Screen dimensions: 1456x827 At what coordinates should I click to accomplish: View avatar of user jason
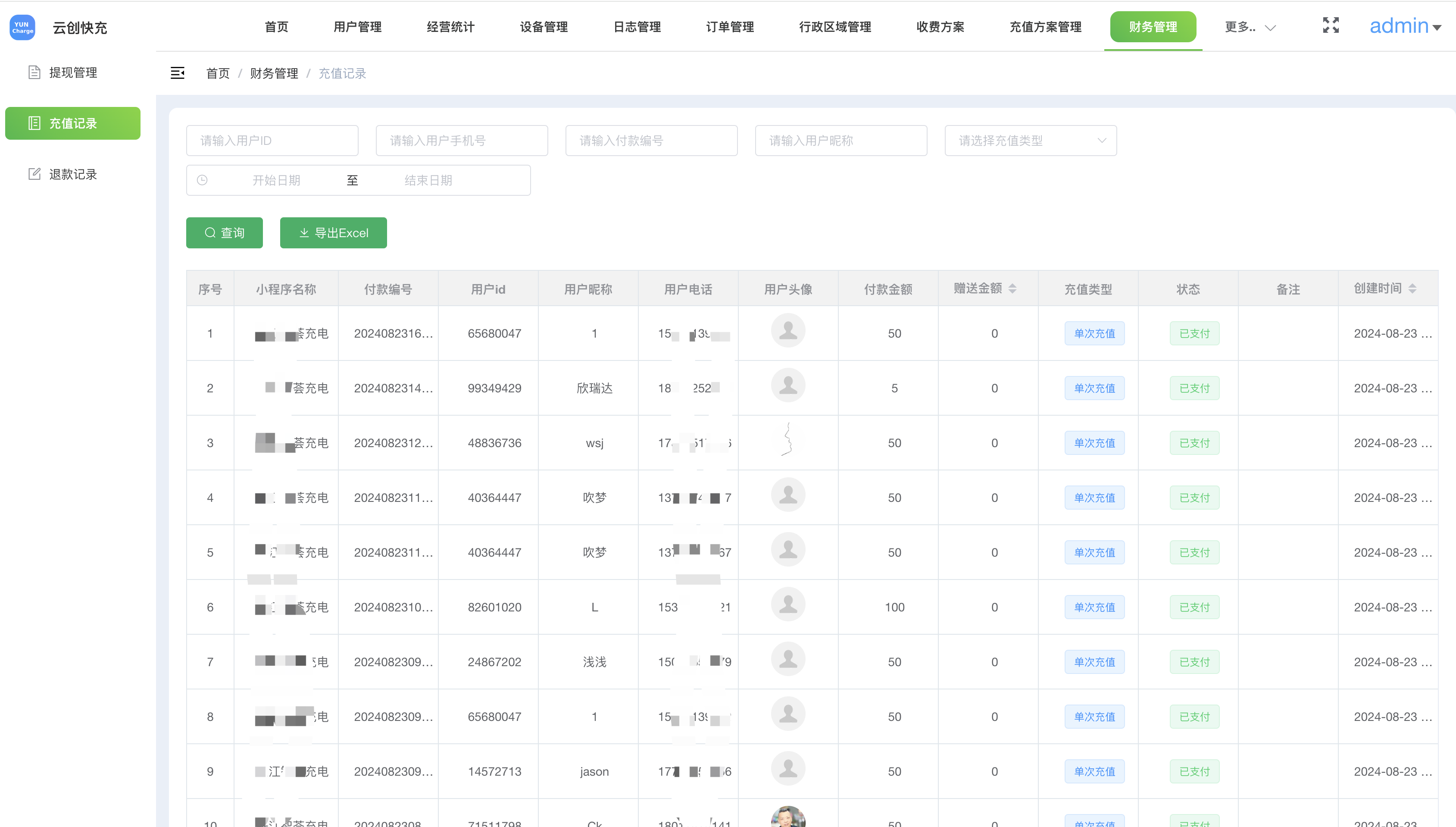point(788,768)
